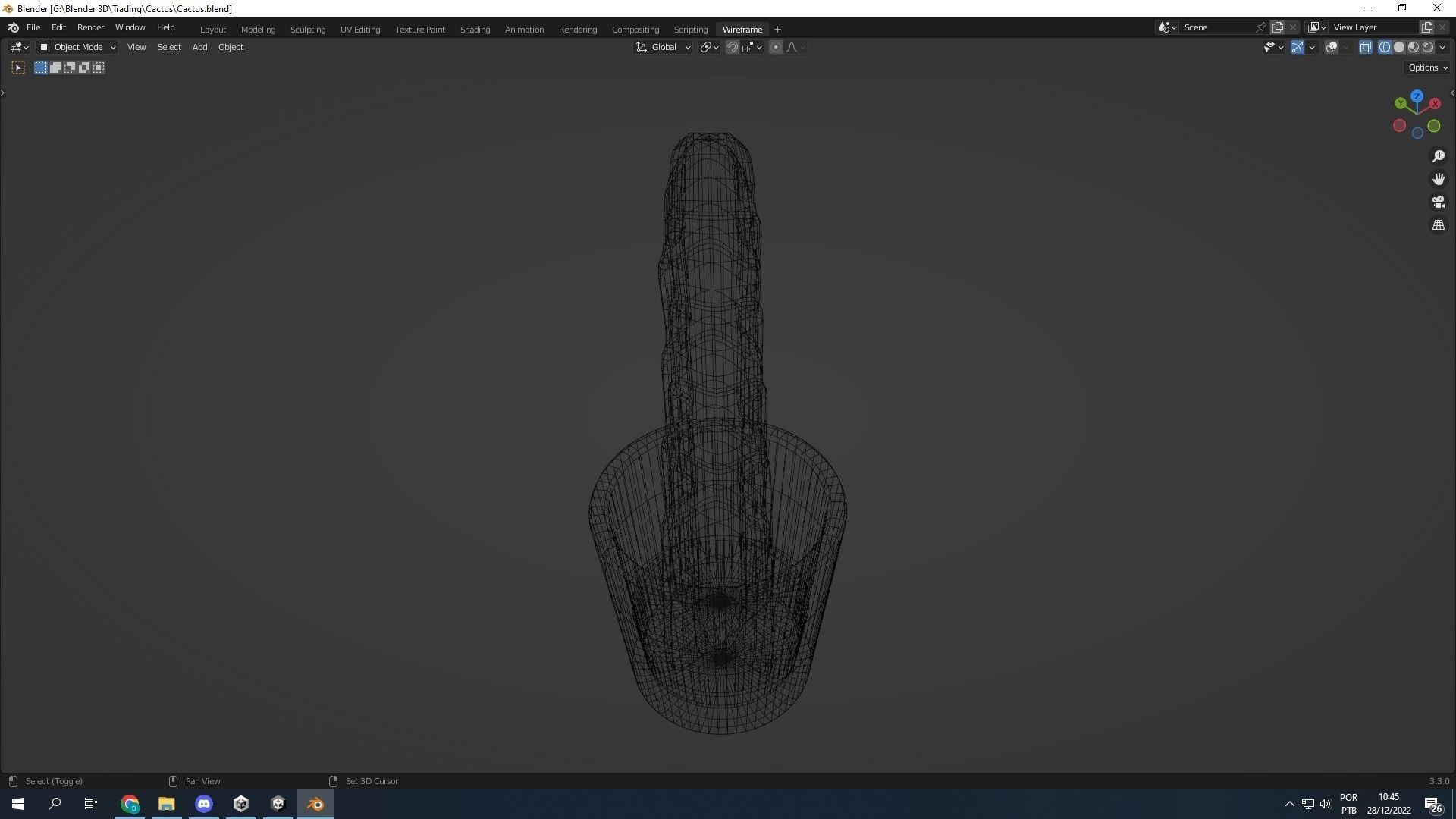Switch to the Sculpting workspace tab

pos(308,30)
